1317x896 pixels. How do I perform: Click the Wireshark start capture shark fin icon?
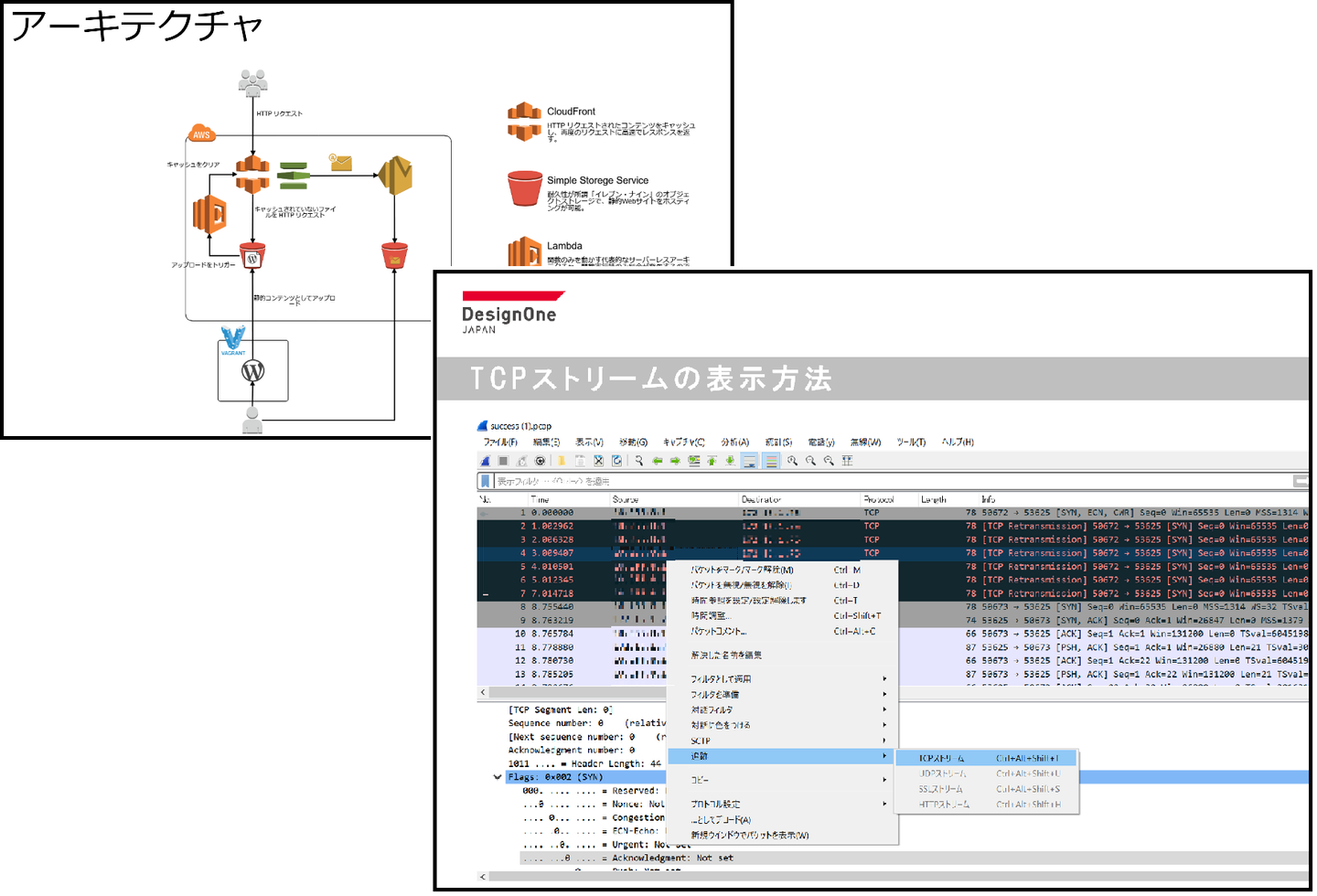[x=486, y=461]
